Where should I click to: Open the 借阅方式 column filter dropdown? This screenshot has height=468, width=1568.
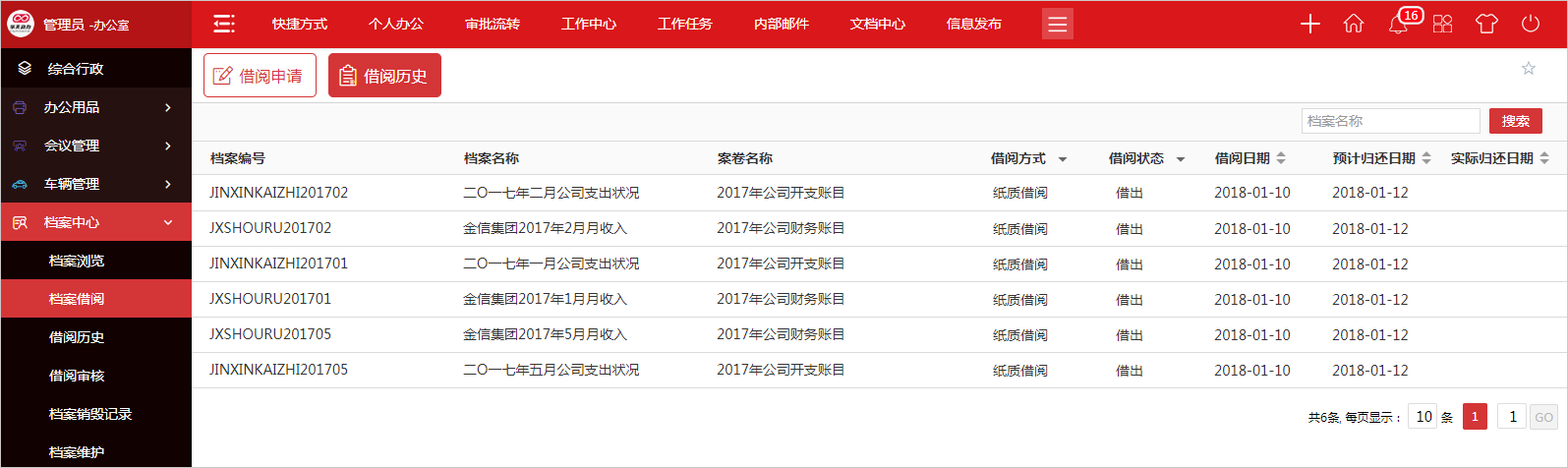(1063, 159)
